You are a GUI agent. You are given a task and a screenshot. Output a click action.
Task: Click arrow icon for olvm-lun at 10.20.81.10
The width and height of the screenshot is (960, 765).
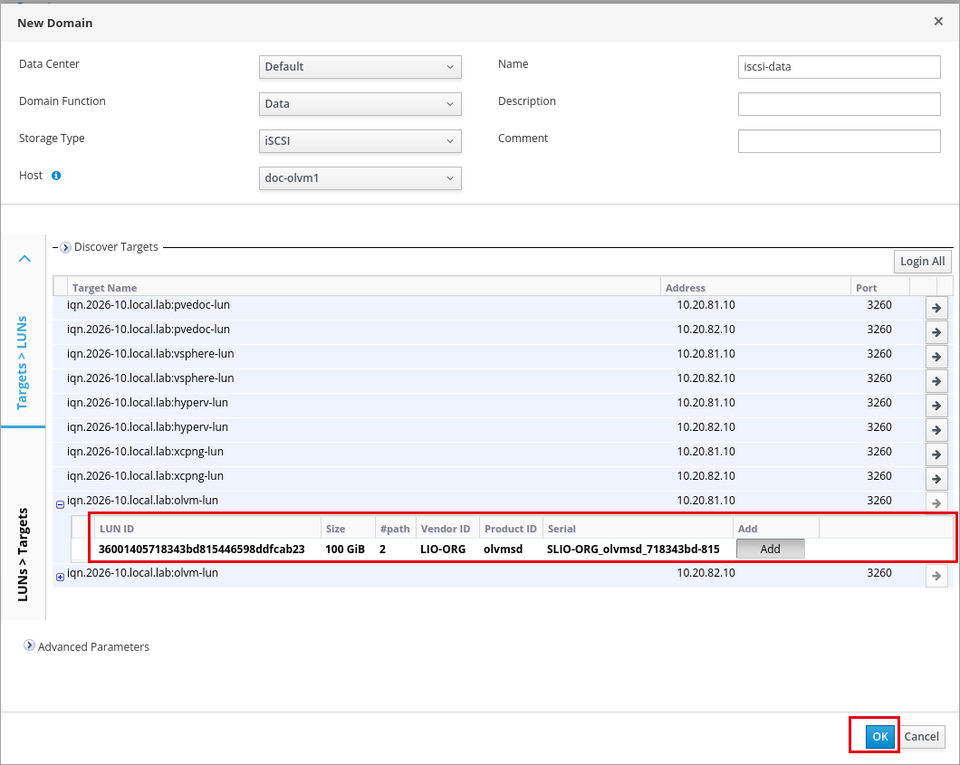pos(936,503)
